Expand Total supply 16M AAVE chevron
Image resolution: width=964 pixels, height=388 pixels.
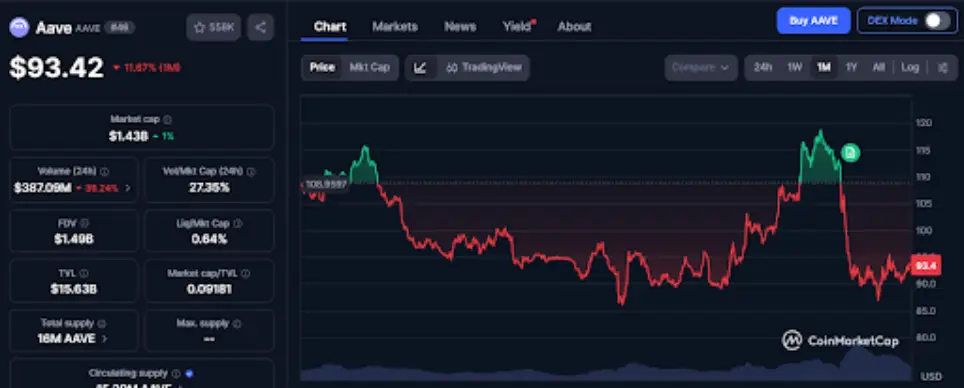105,338
